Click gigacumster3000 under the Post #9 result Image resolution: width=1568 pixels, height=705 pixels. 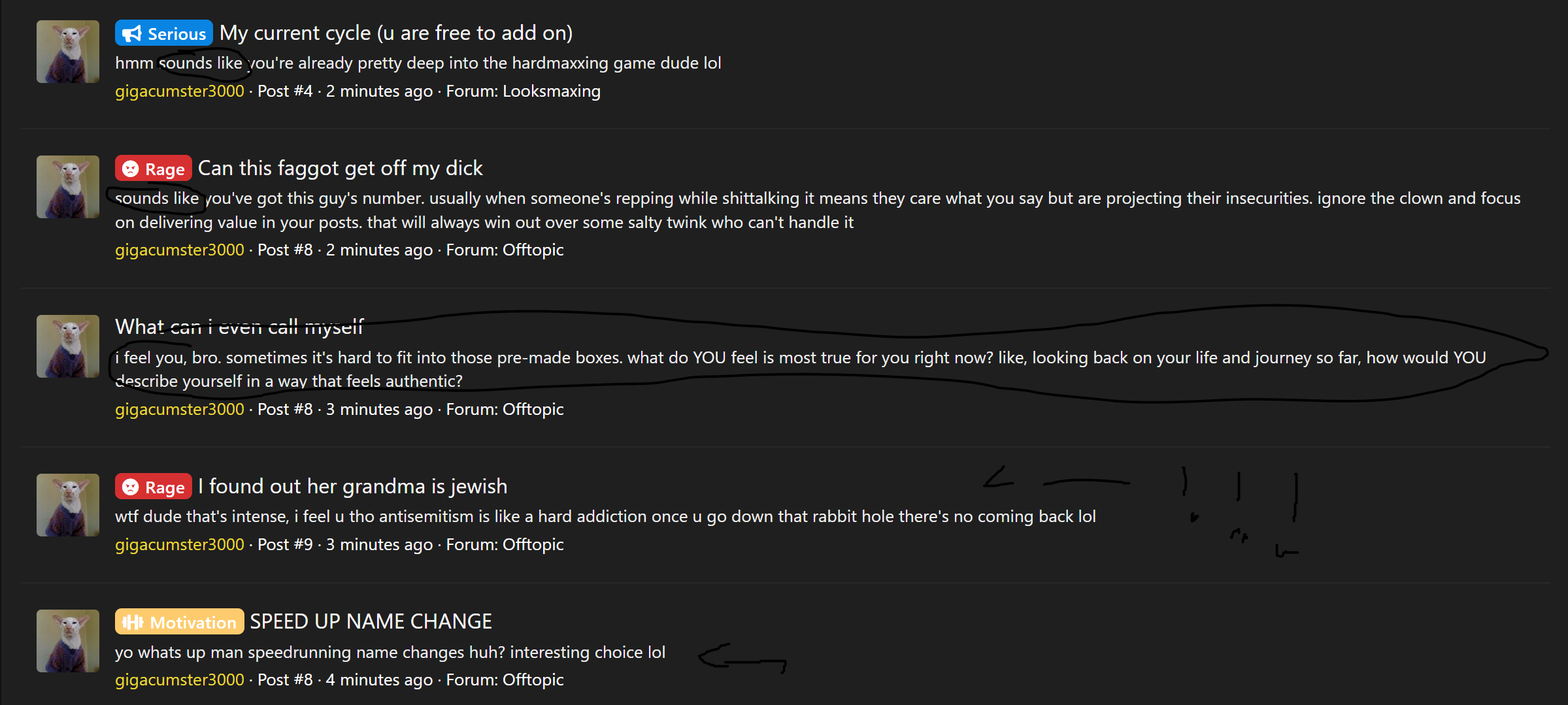tap(180, 544)
